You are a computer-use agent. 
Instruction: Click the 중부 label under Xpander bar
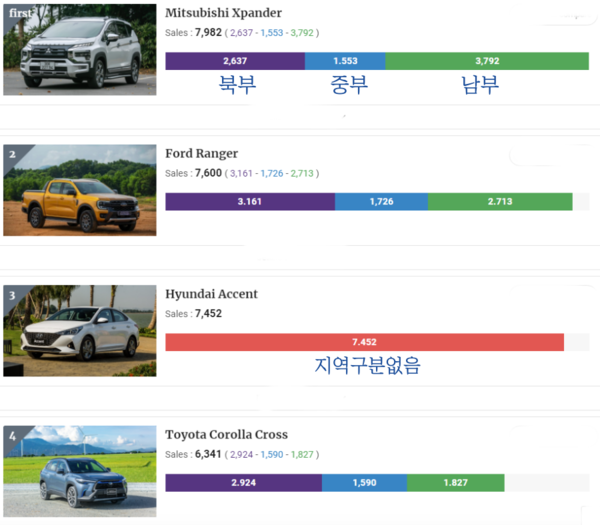pos(349,85)
